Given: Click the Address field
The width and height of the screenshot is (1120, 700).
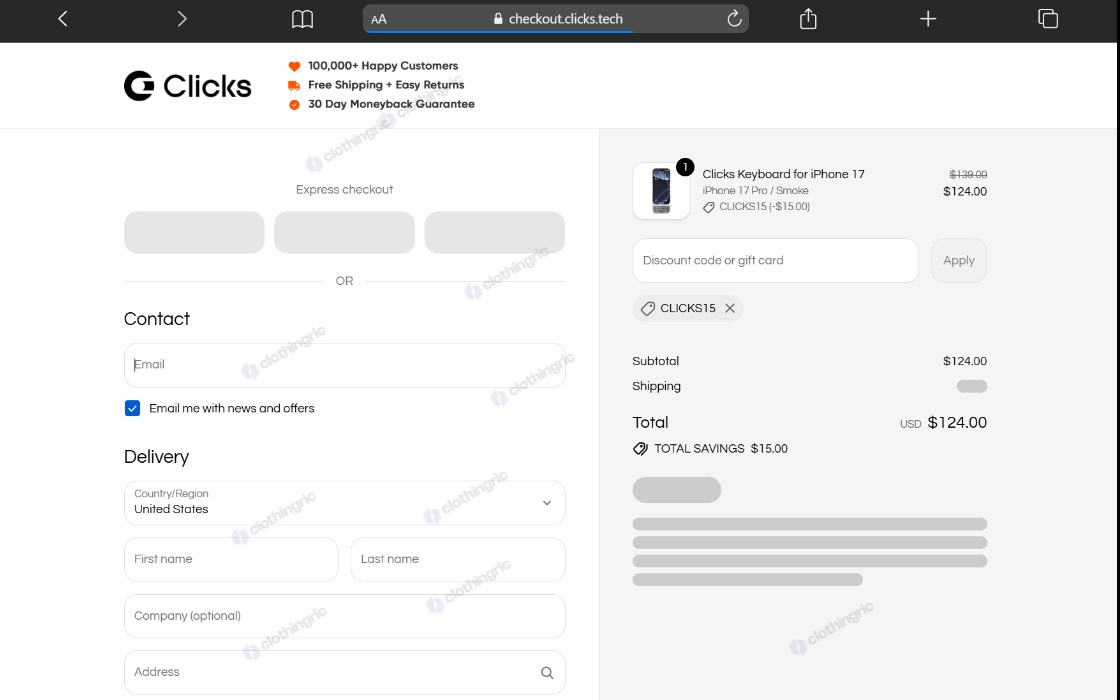Looking at the screenshot, I should pos(344,672).
